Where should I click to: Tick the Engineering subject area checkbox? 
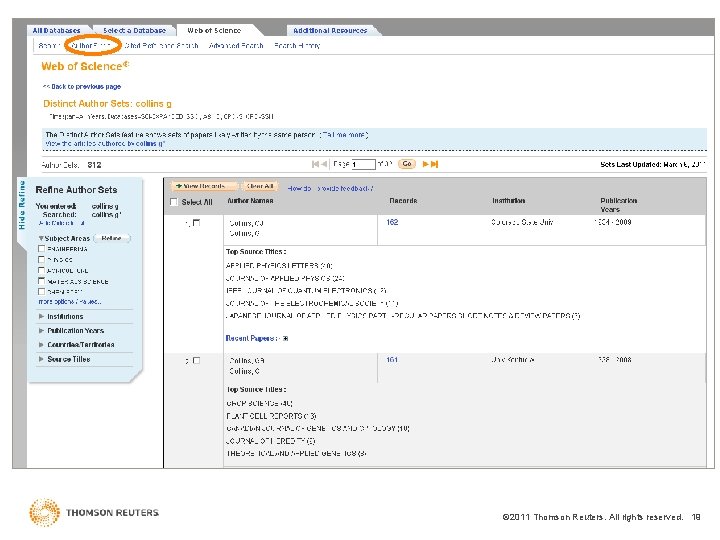[x=41, y=248]
